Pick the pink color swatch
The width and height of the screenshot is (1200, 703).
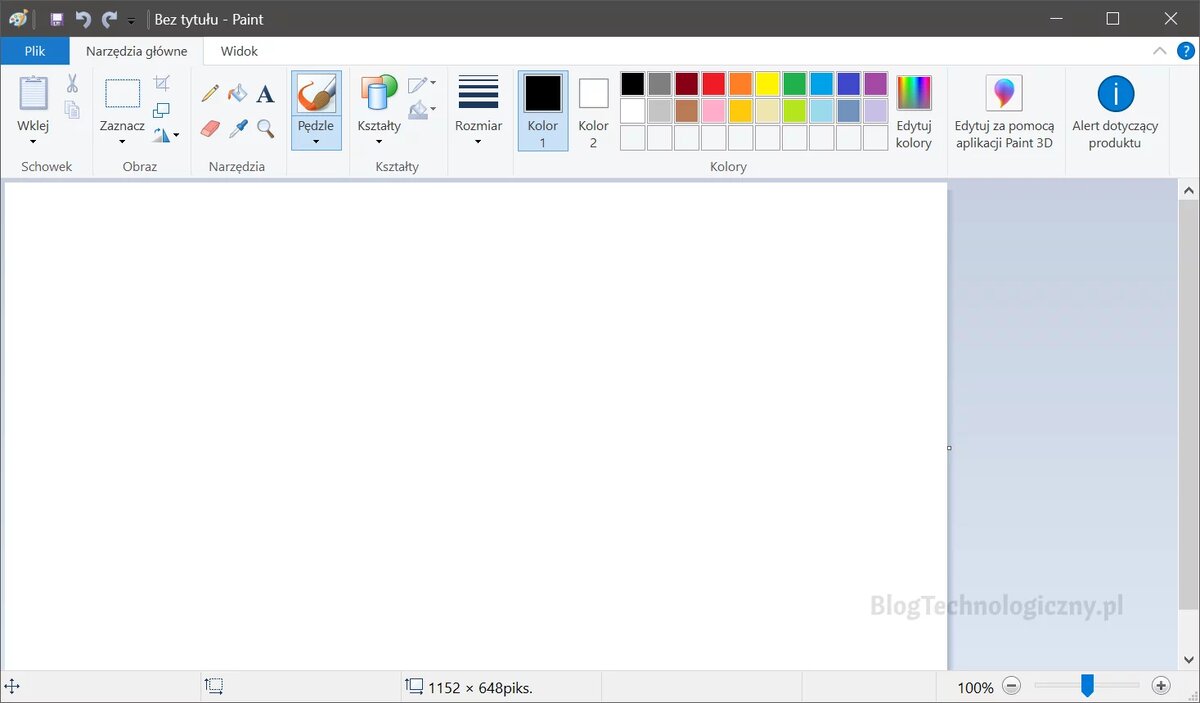click(x=714, y=110)
